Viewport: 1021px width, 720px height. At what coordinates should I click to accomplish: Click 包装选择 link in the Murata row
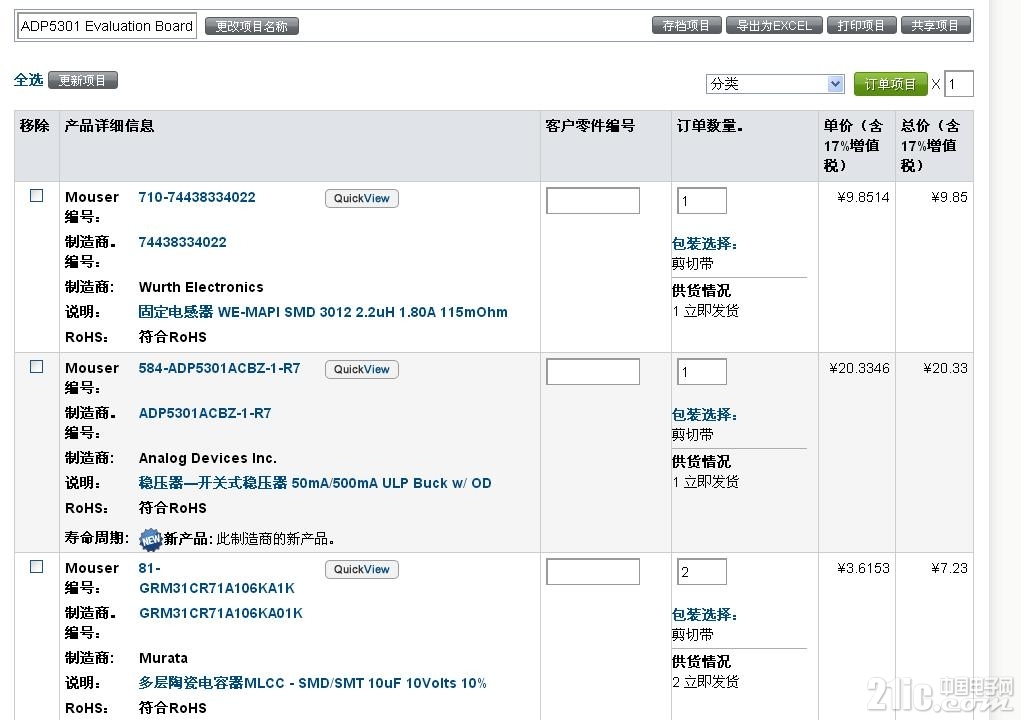[705, 615]
